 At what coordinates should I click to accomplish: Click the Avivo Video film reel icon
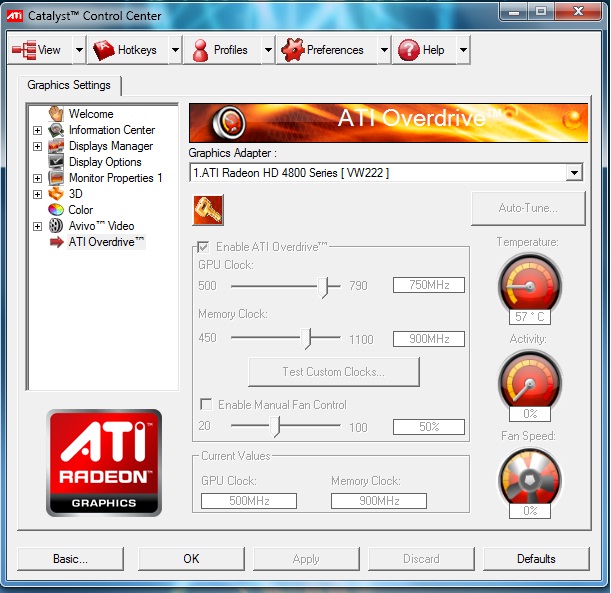[56, 226]
